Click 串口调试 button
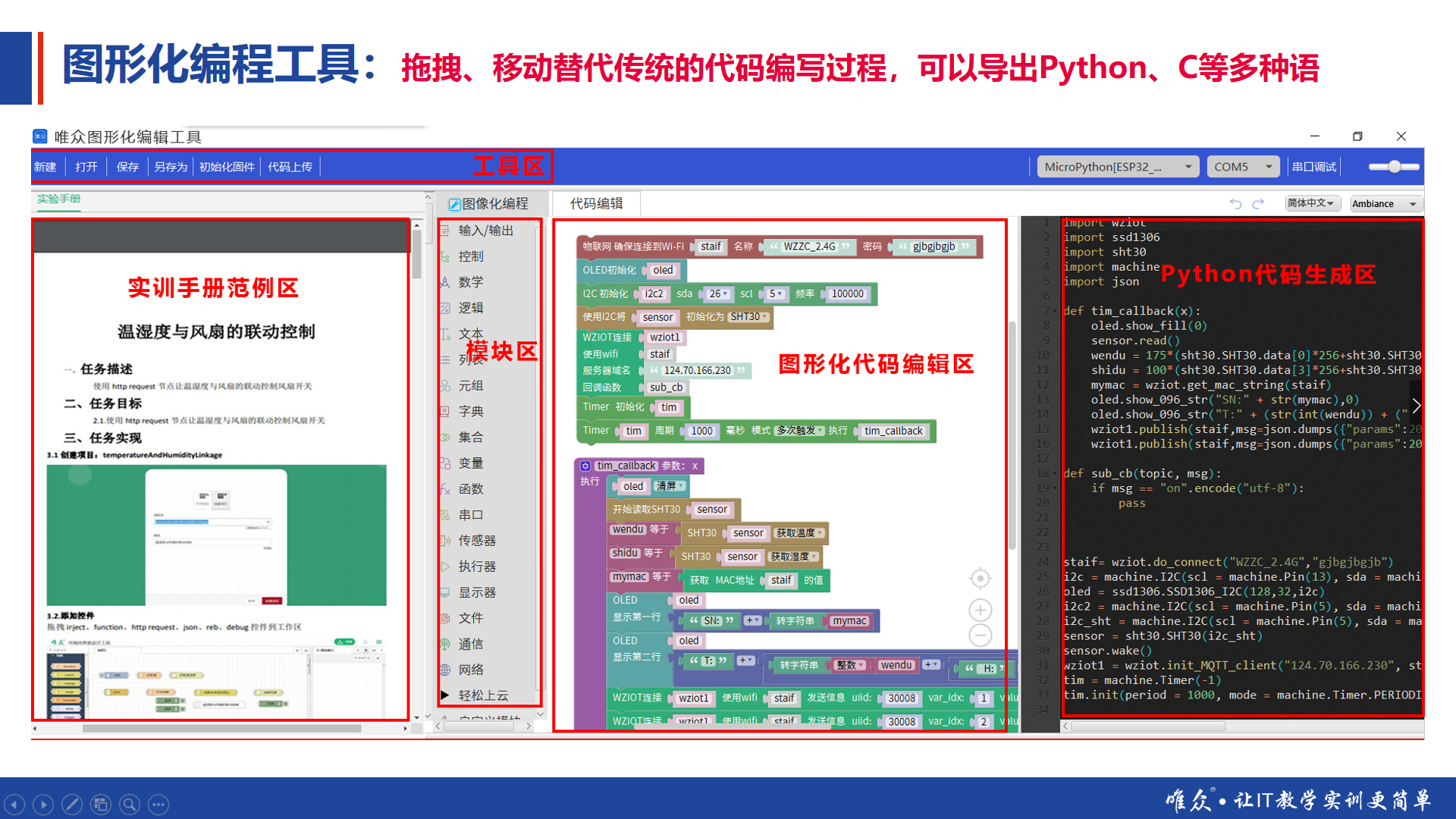 (1314, 167)
